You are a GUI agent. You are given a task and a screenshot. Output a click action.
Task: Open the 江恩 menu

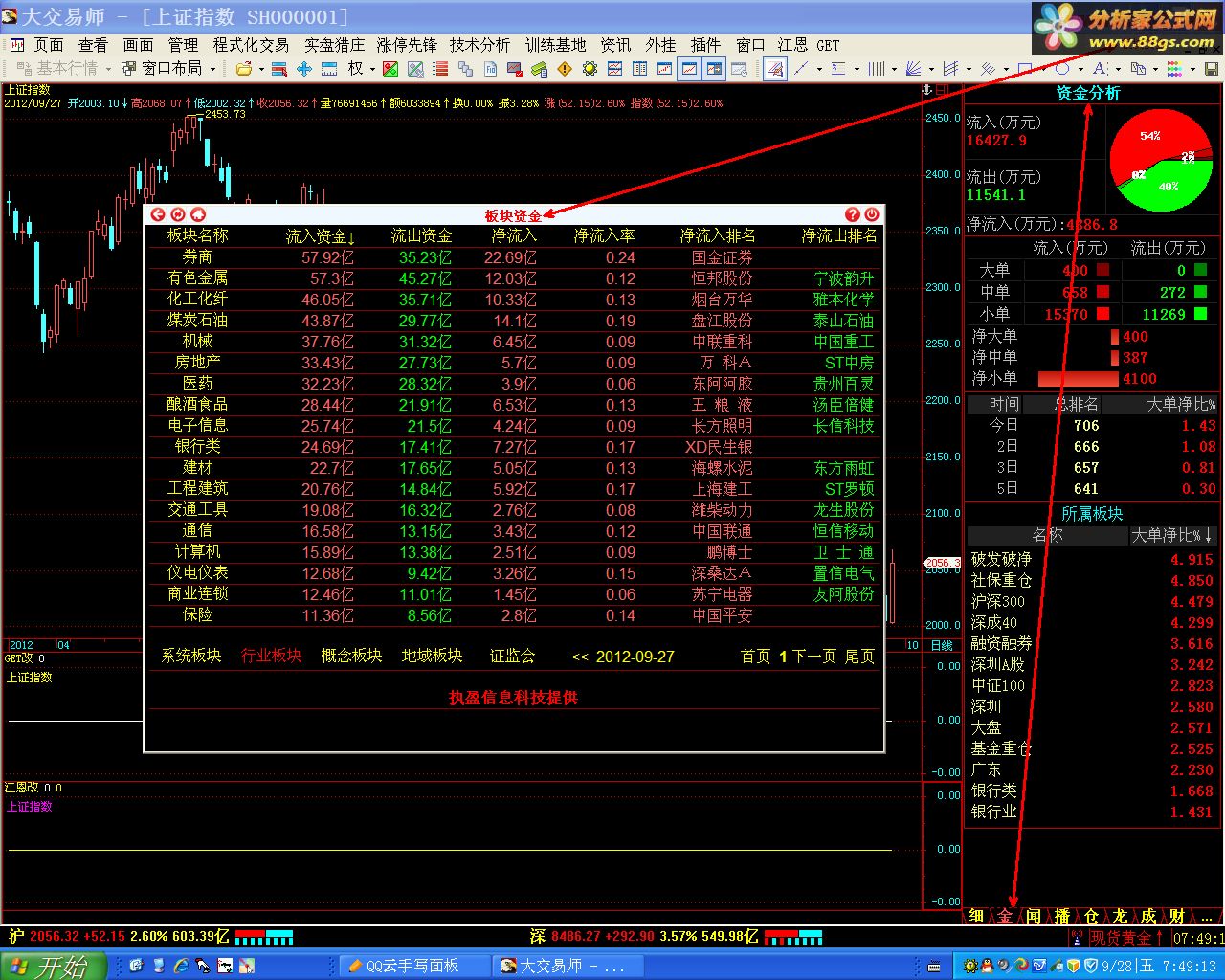pos(792,45)
